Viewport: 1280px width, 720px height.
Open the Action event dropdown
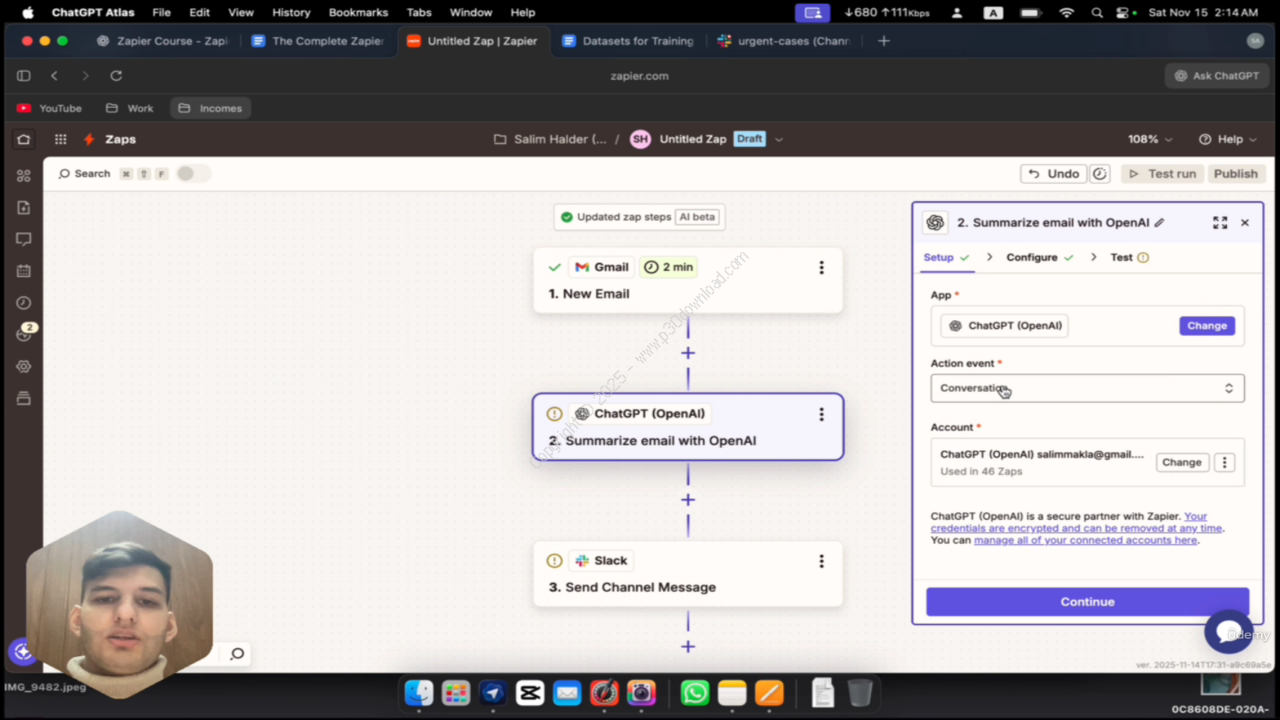pos(1087,388)
